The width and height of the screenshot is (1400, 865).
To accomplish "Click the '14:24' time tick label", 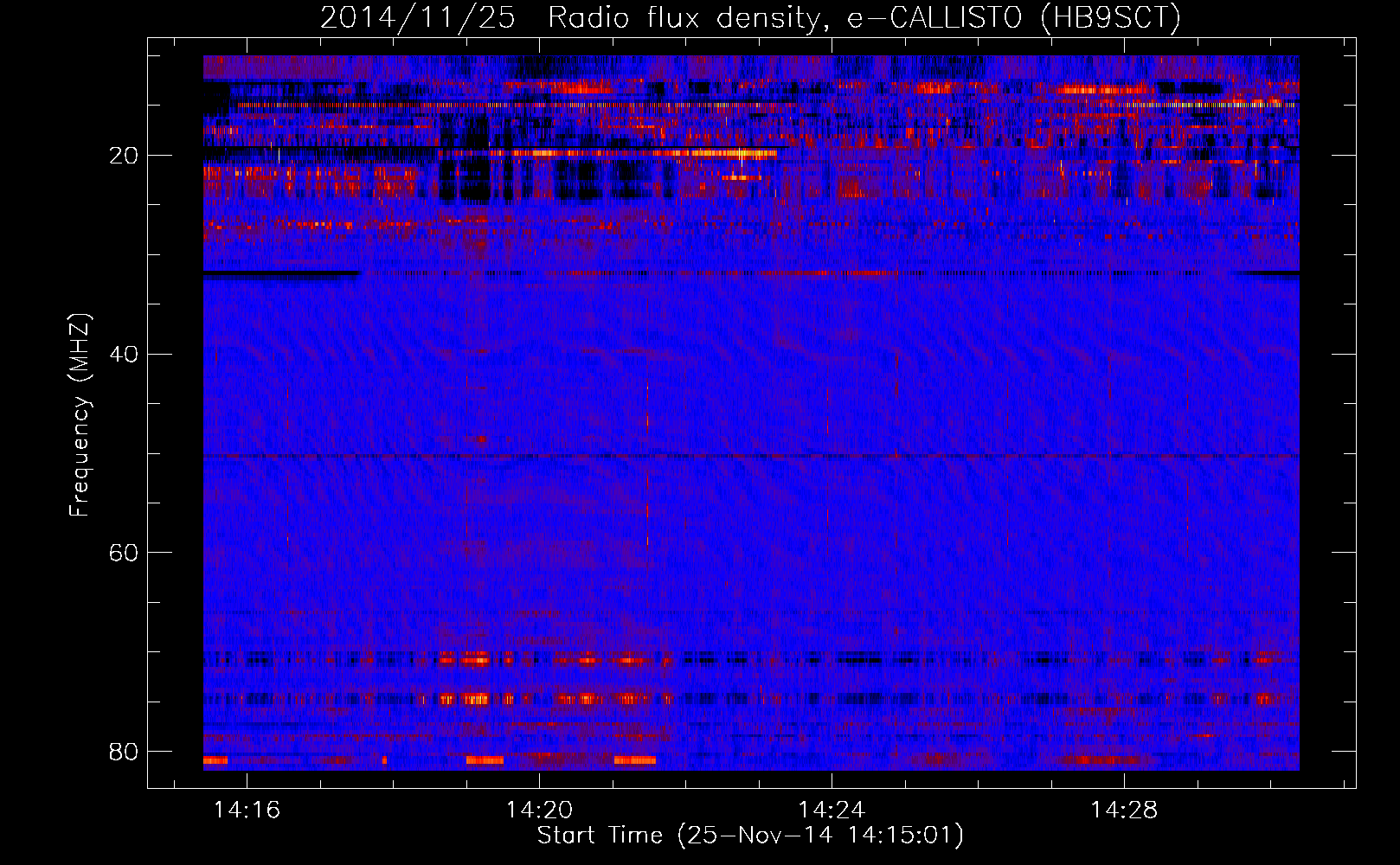I will pos(832,811).
